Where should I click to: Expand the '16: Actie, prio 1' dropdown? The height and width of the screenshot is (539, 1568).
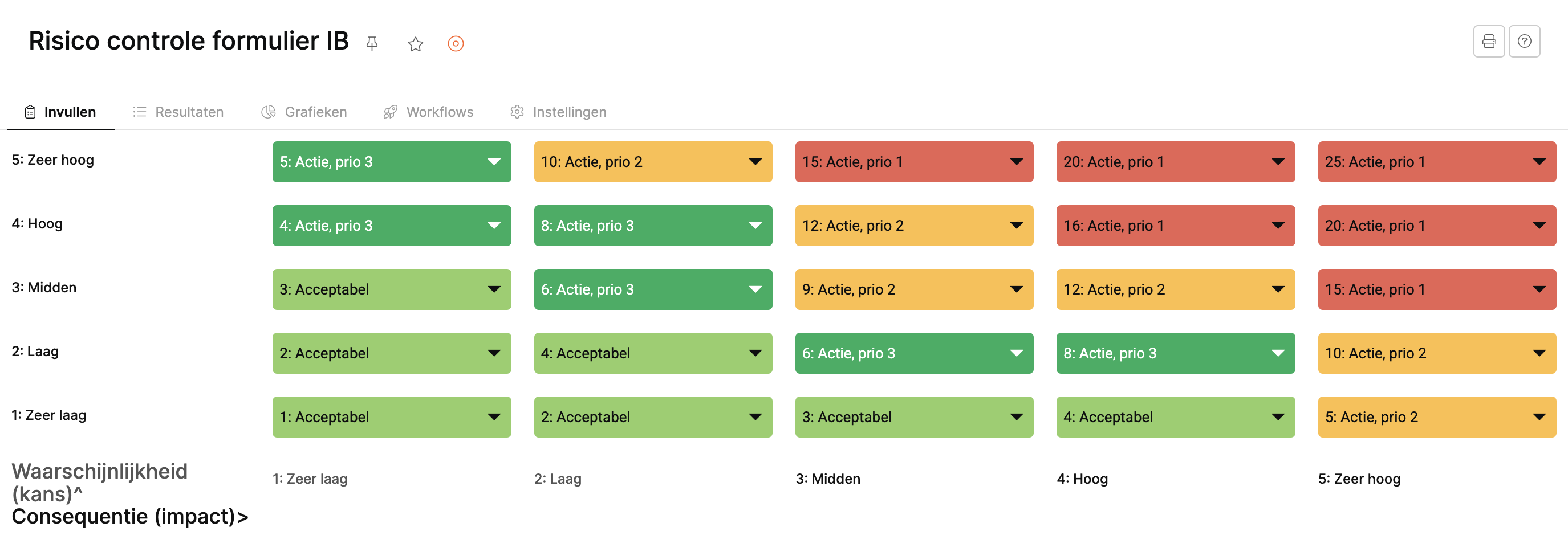[1175, 226]
